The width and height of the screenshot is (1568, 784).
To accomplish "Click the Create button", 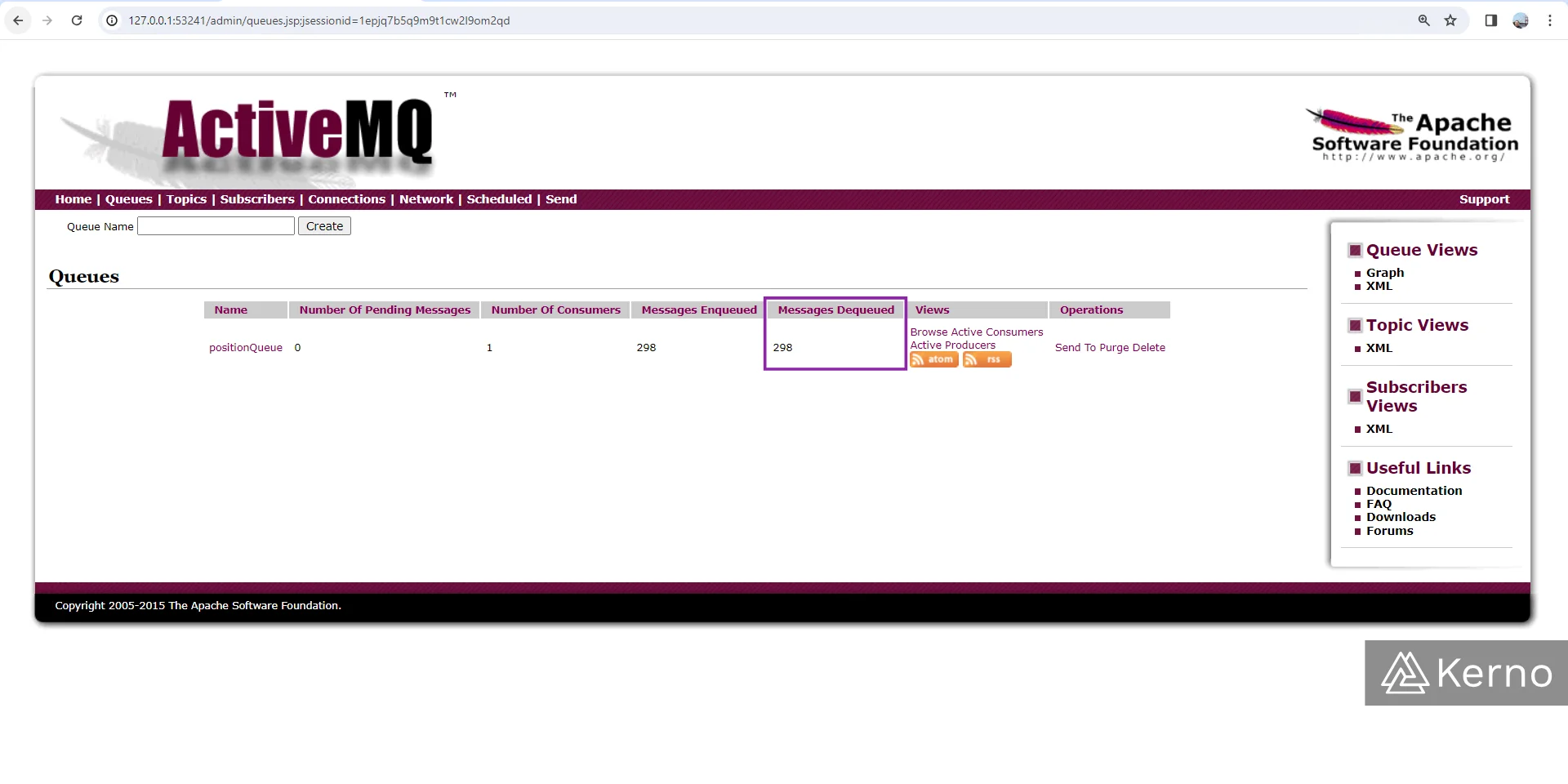I will pos(324,226).
